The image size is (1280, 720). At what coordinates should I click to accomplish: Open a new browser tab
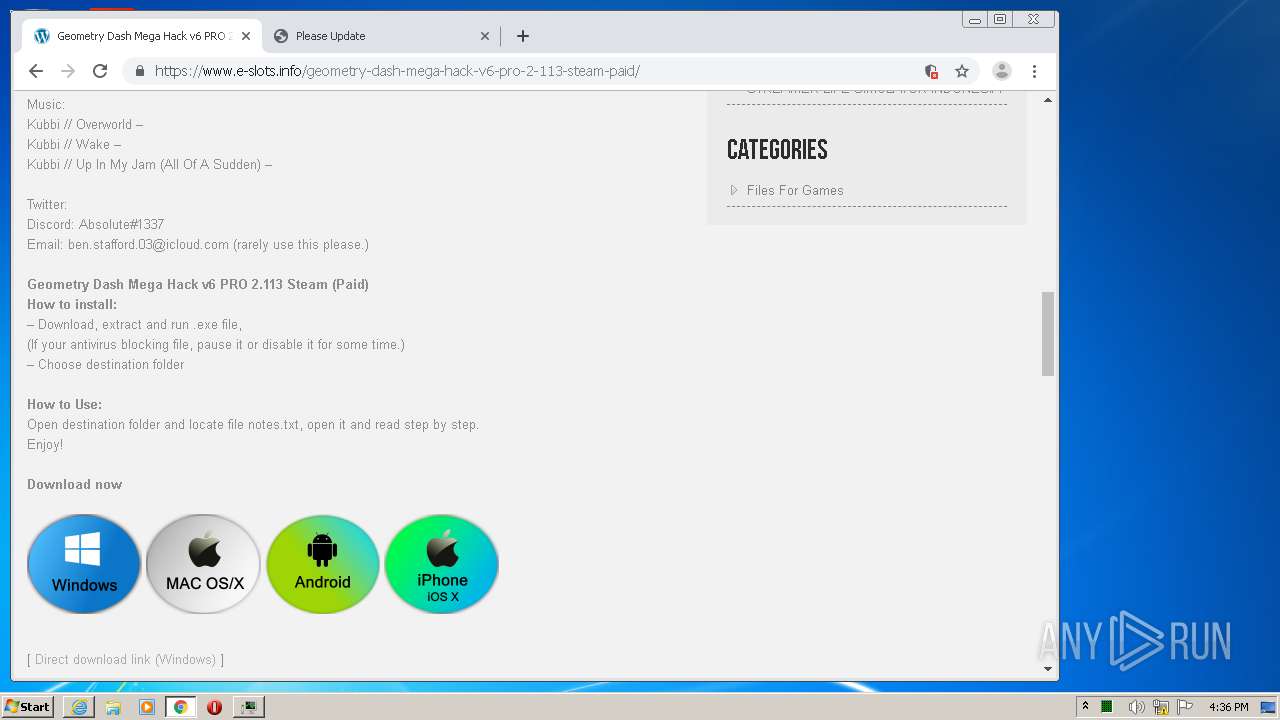point(523,36)
